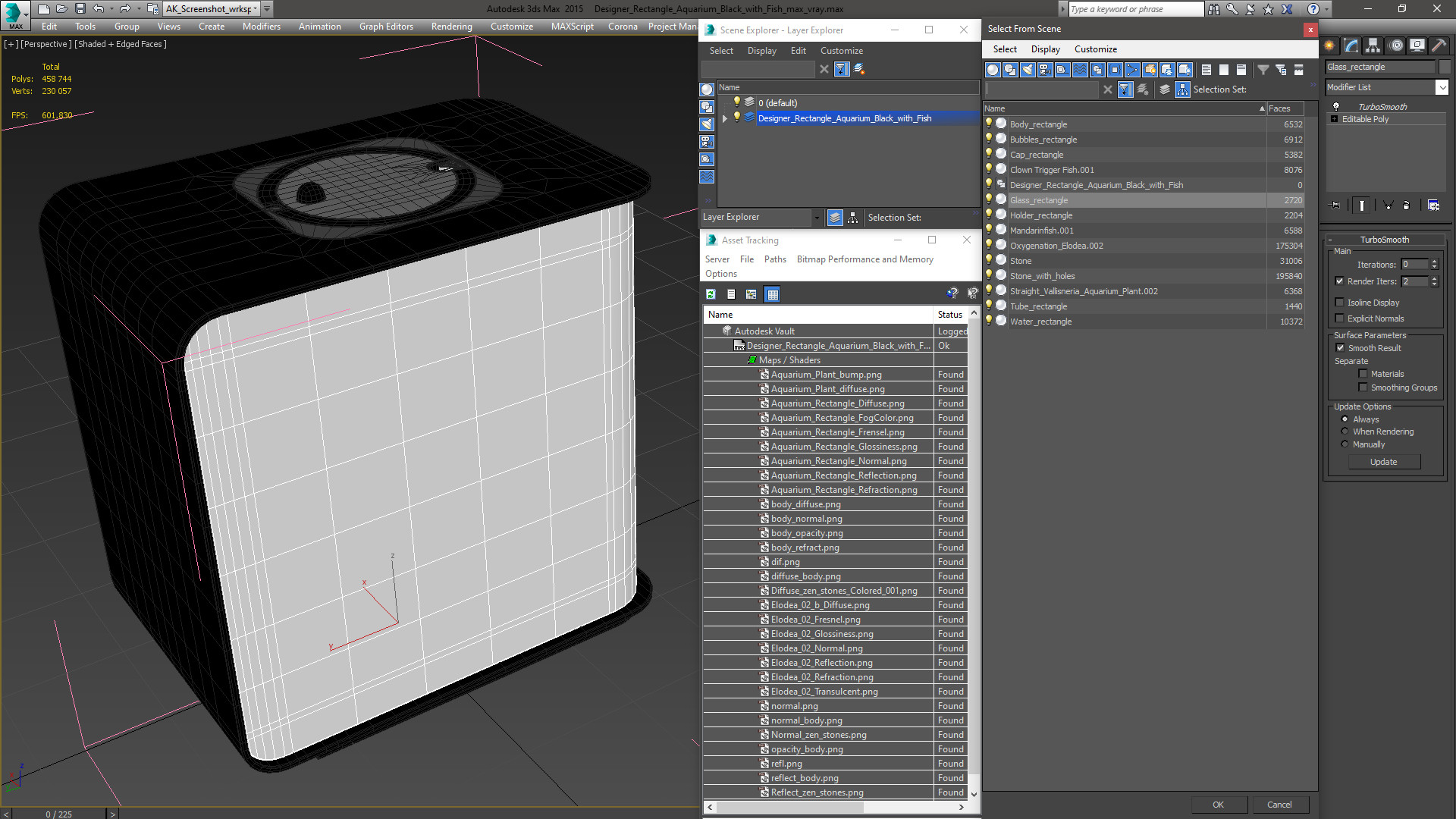
Task: Toggle Display Cameras filter in Select From Scene
Action: coord(1045,70)
